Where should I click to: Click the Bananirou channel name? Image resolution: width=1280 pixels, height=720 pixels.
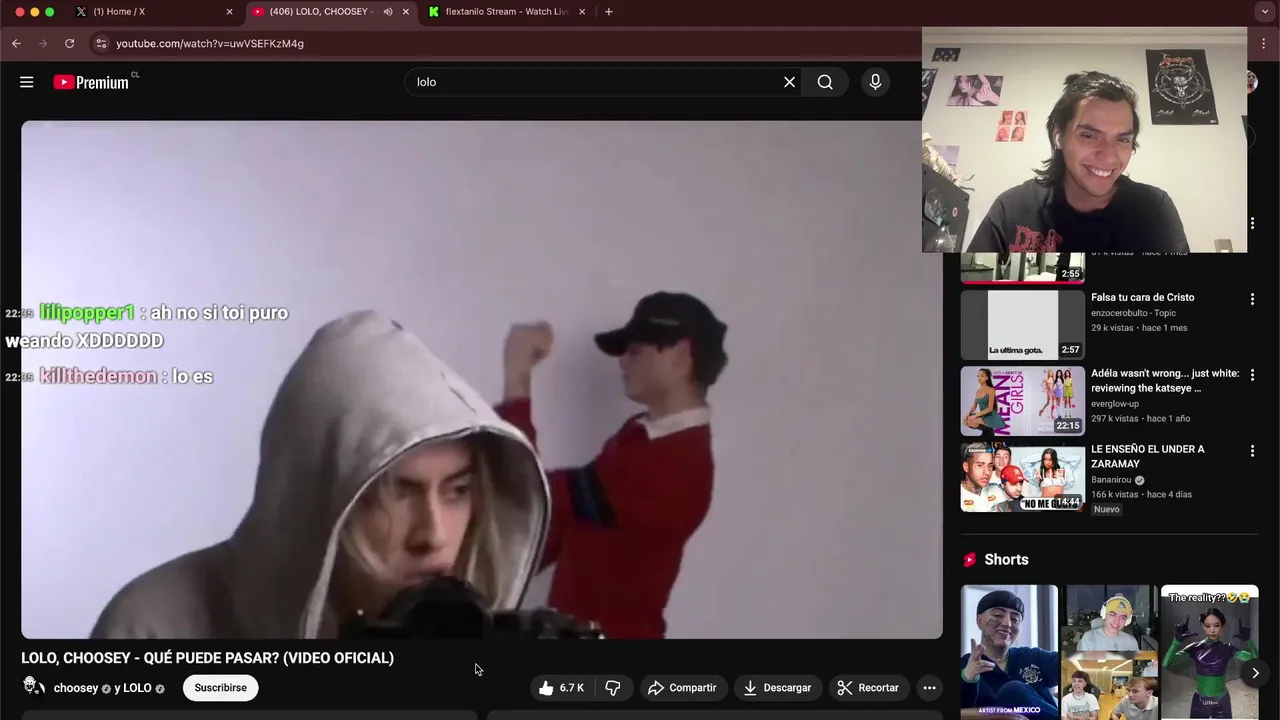click(x=1111, y=480)
